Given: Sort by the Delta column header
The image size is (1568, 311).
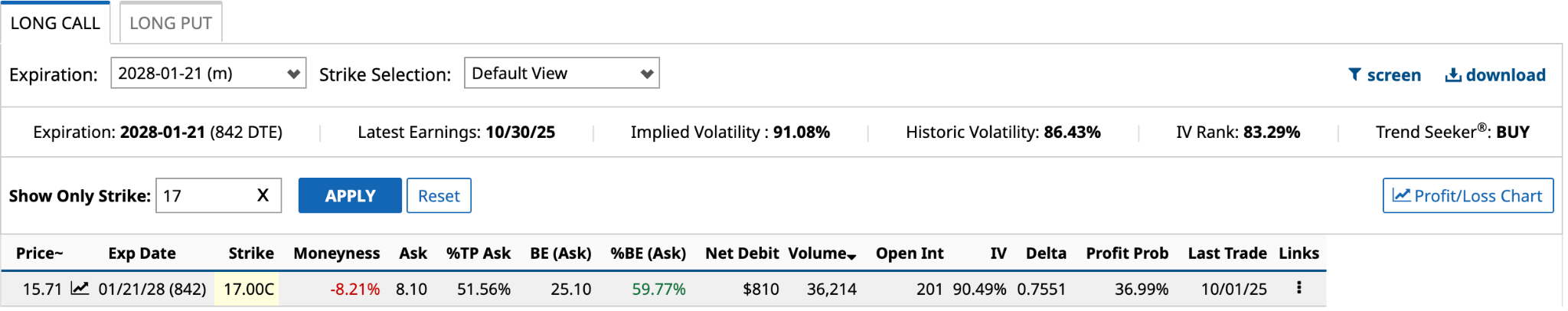Looking at the screenshot, I should point(1046,254).
